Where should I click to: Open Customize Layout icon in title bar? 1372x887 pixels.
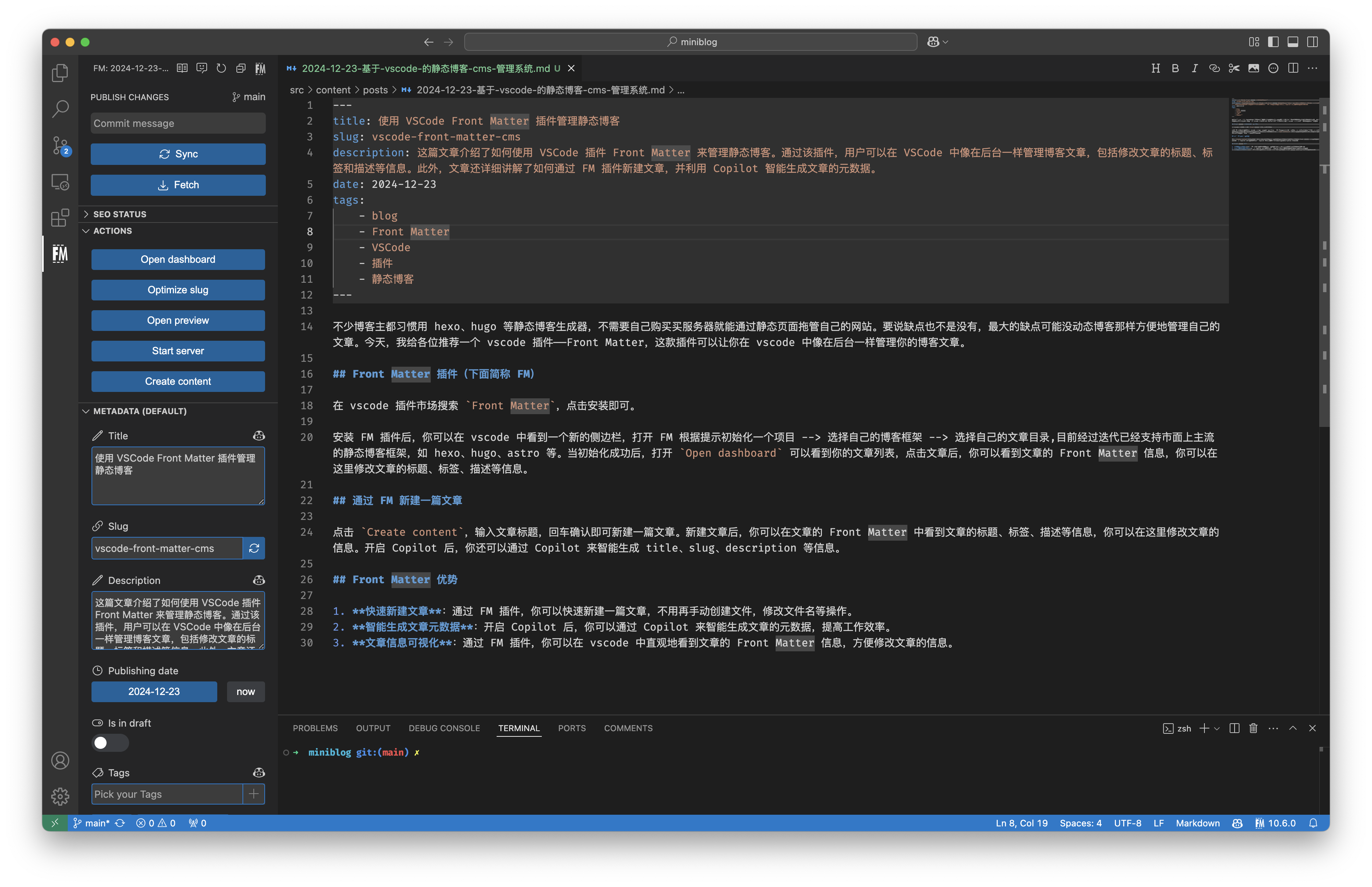(x=1253, y=42)
